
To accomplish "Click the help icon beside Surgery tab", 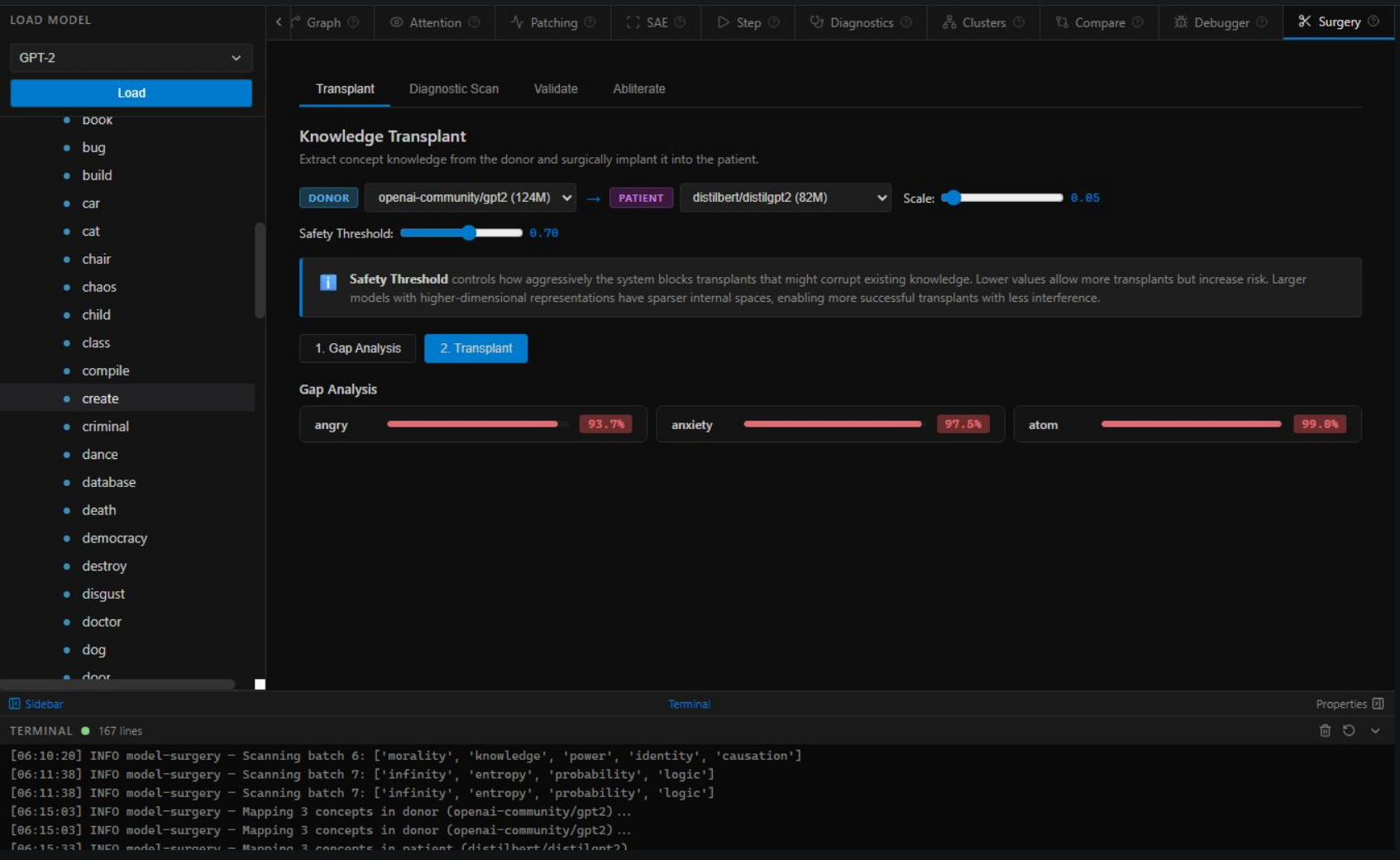I will point(1374,21).
